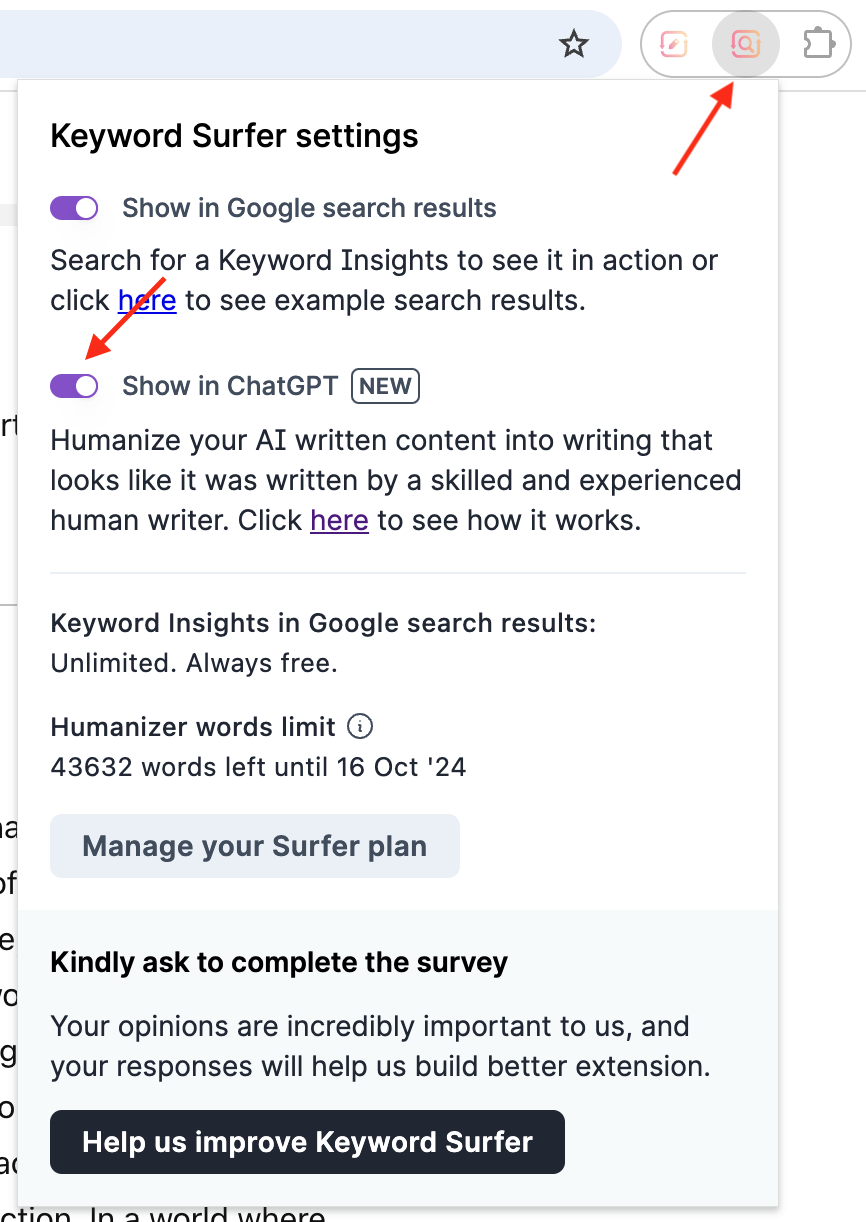Open the Keyword Surfer extension icon
866x1222 pixels.
[x=745, y=44]
